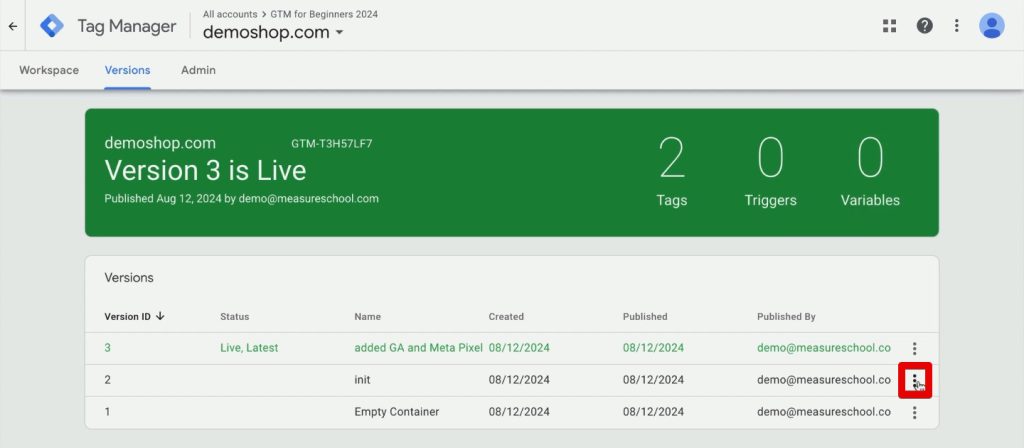The width and height of the screenshot is (1024, 448).
Task: Switch to the Workspace tab
Action: point(49,70)
